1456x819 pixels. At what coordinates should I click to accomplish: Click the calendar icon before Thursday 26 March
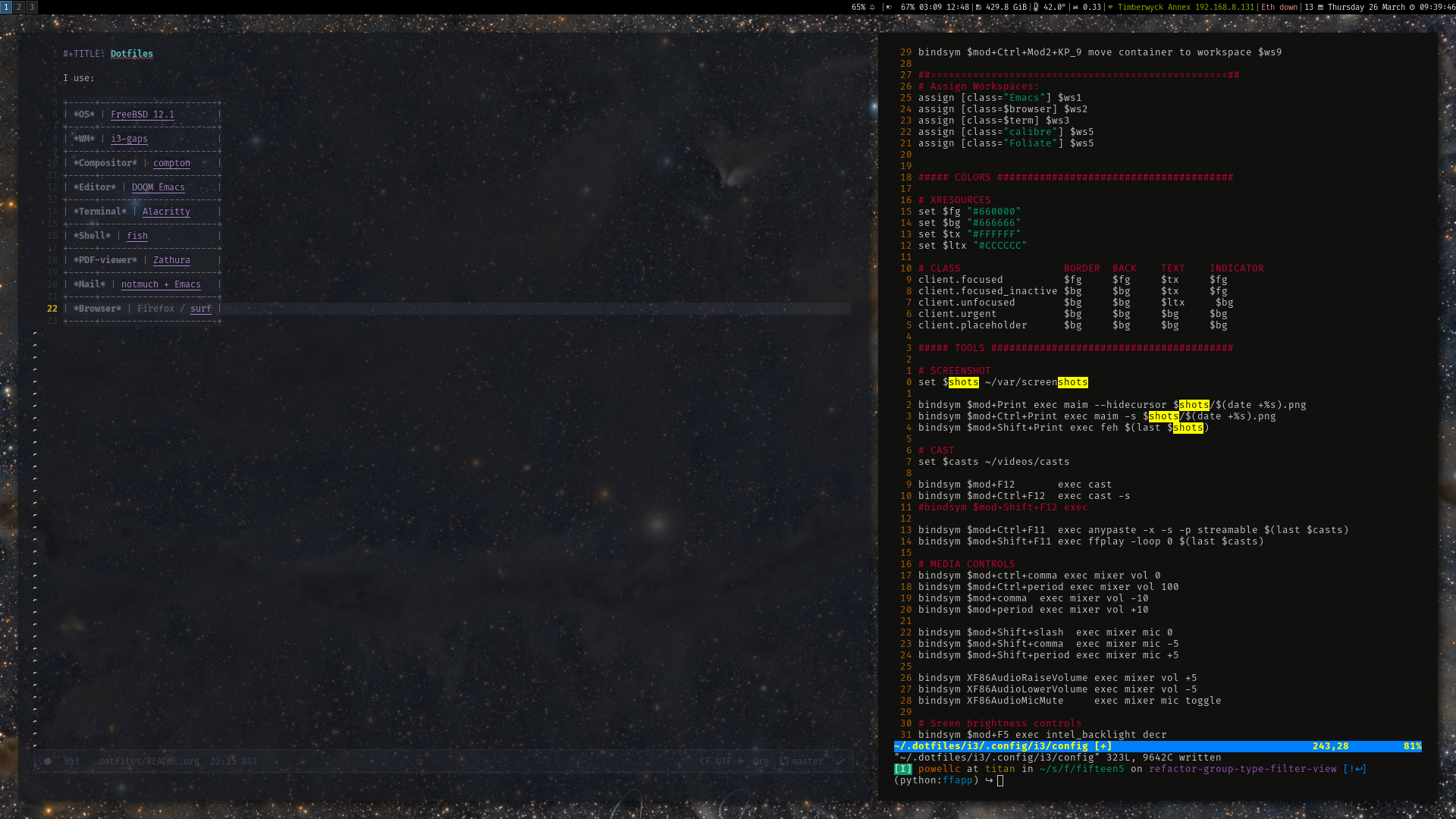[x=1320, y=7]
